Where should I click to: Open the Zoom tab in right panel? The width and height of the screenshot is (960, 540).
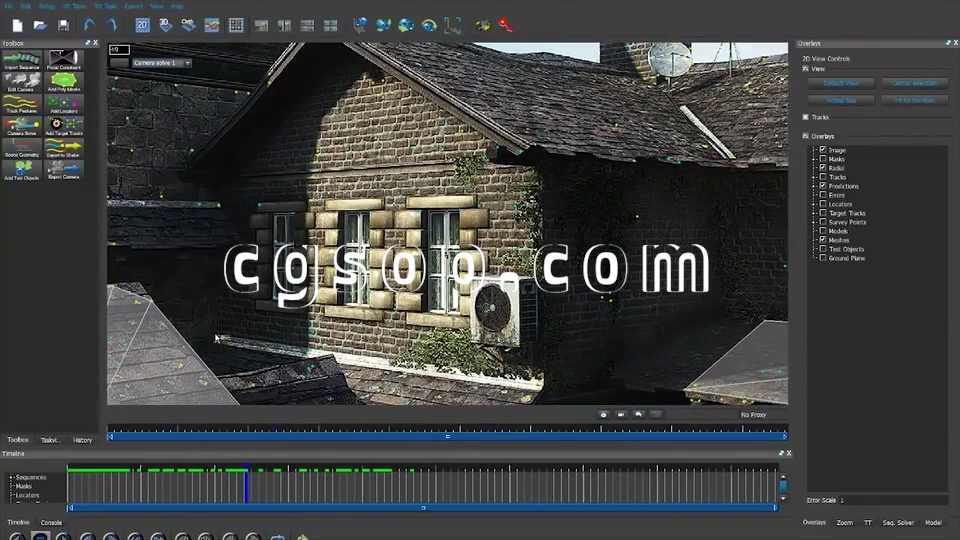[x=845, y=522]
